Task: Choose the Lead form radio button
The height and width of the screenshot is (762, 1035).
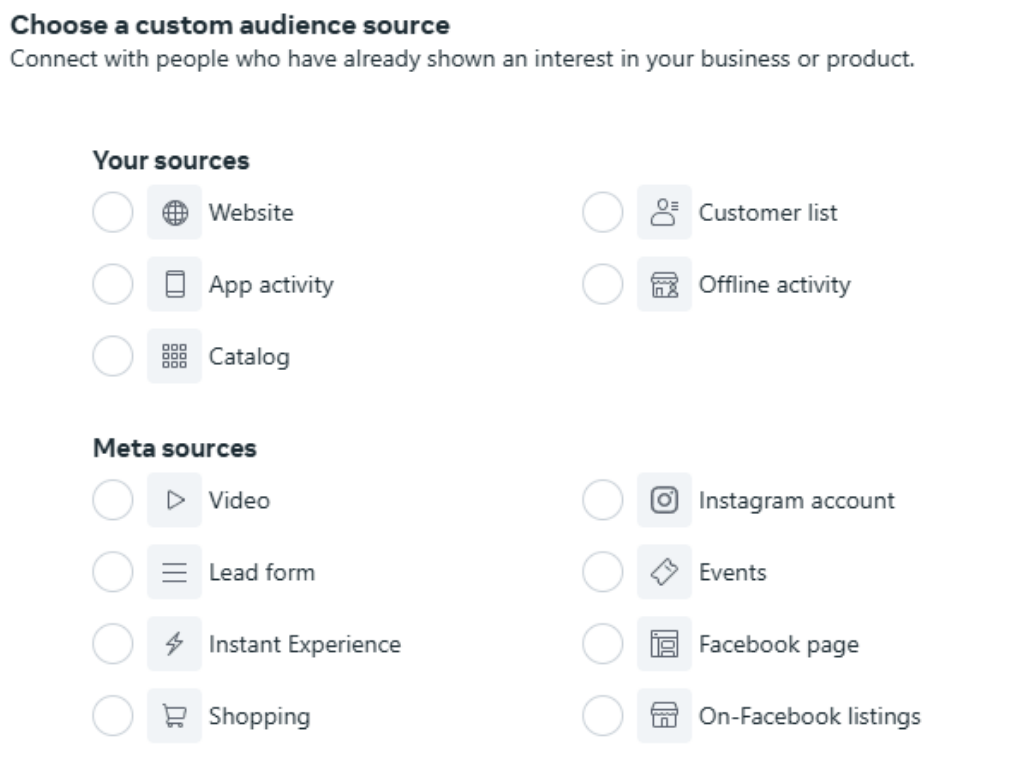Action: click(x=112, y=573)
